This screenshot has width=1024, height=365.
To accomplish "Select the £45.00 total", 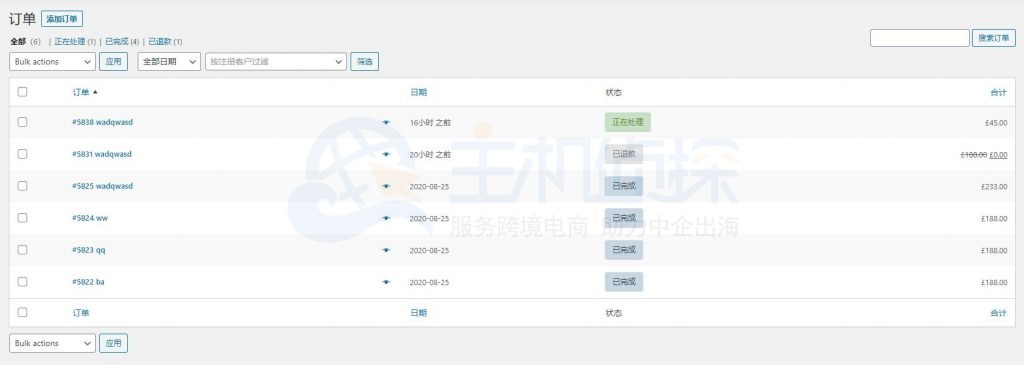I will [996, 122].
